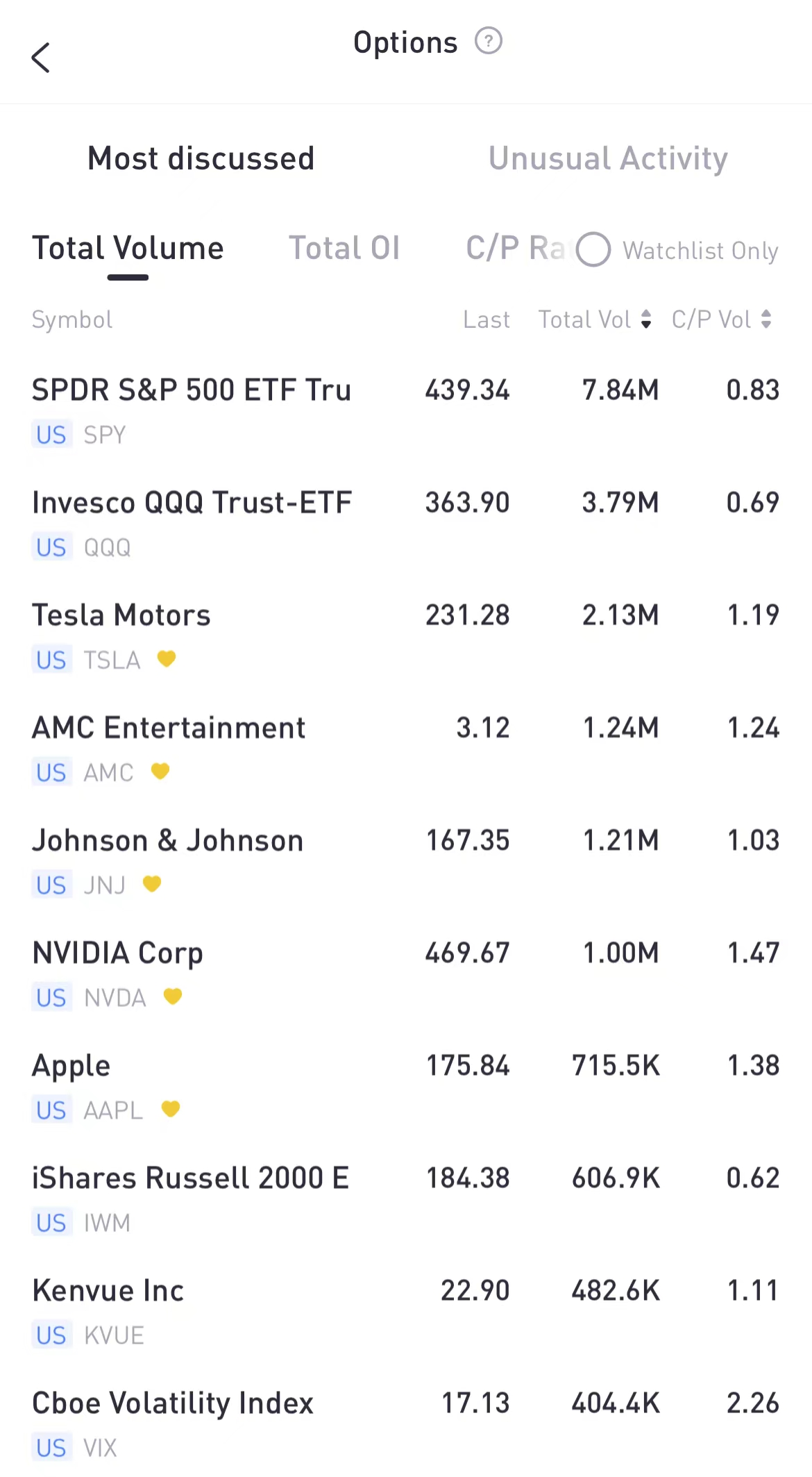Image resolution: width=812 pixels, height=1477 pixels.
Task: Select the Total Volume sub-tab
Action: [128, 249]
